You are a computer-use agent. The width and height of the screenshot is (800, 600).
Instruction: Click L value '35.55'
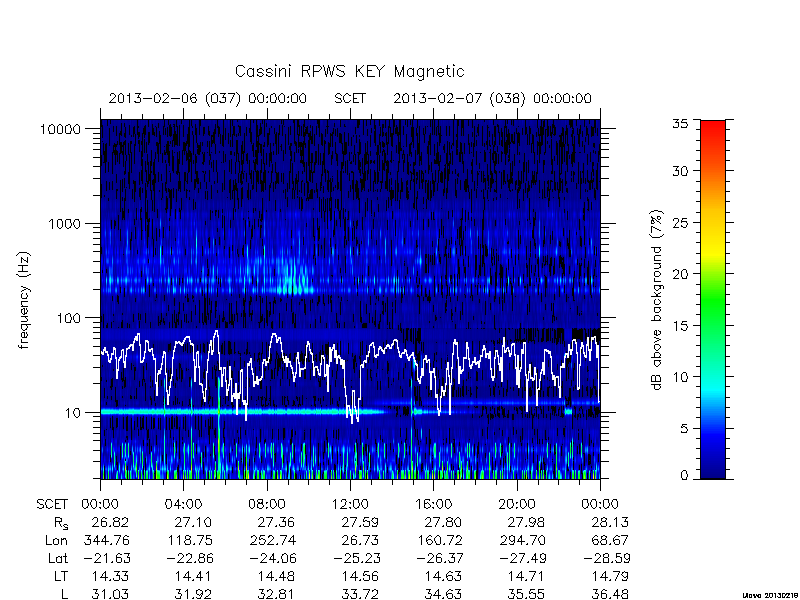526,594
